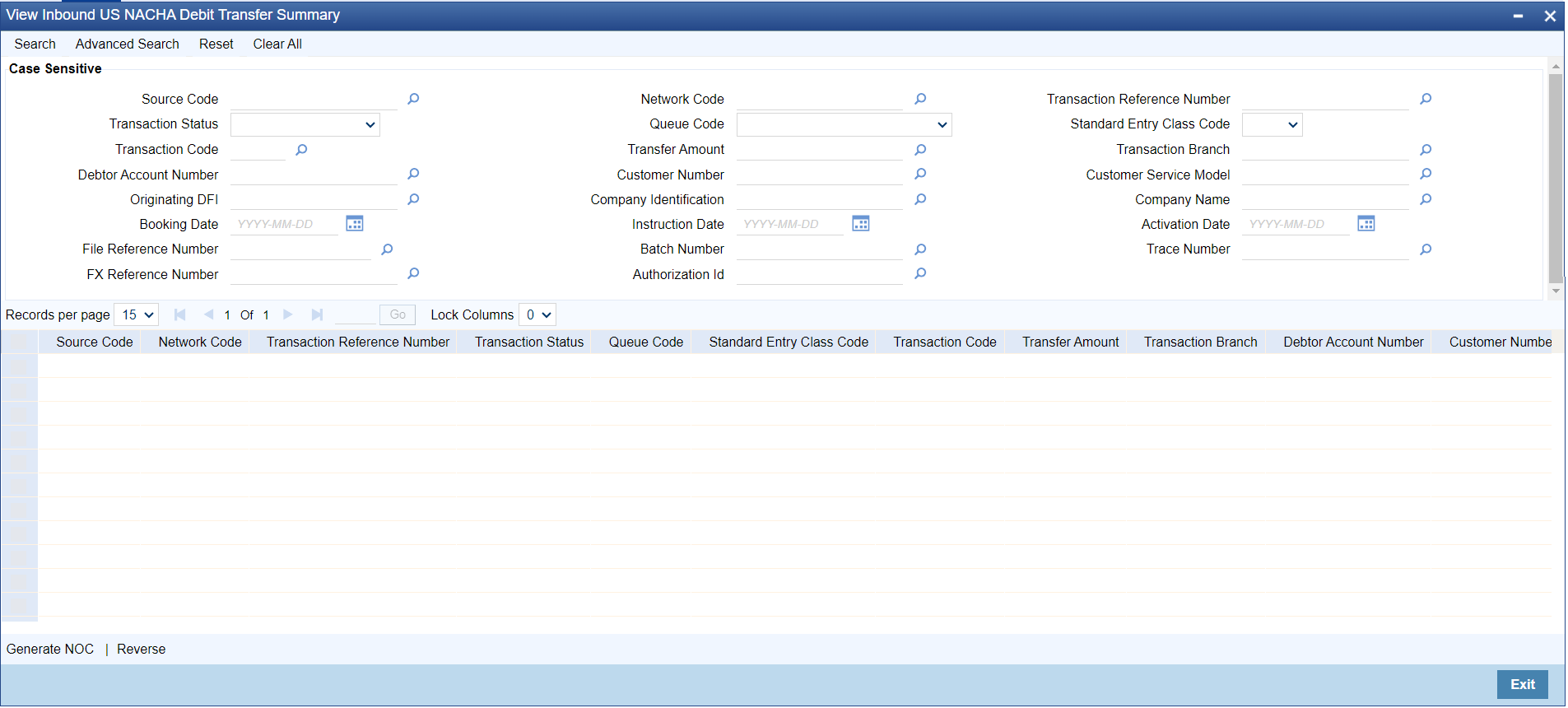Open the Customer Service Model lookup icon

(x=1426, y=174)
